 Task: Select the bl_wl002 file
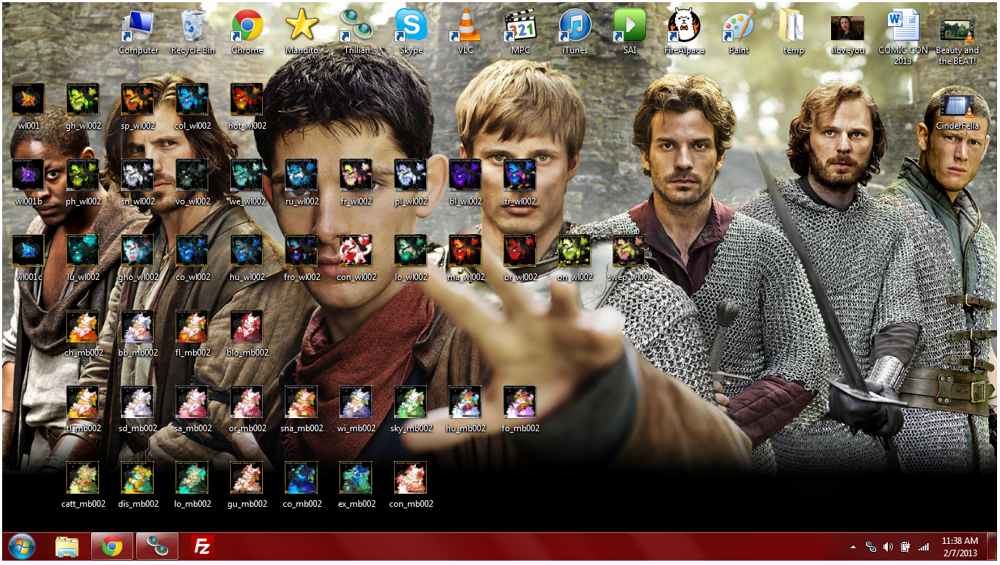pos(466,183)
